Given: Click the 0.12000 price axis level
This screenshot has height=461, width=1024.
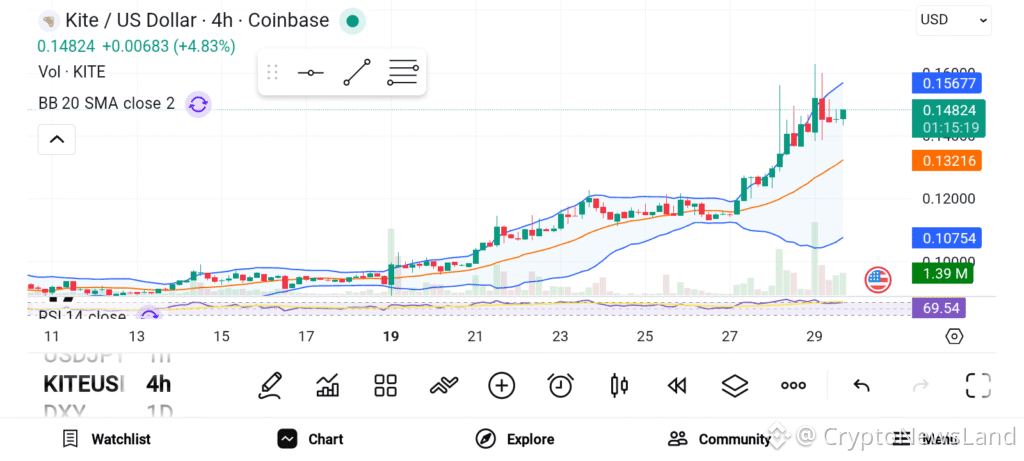Looking at the screenshot, I should 949,199.
